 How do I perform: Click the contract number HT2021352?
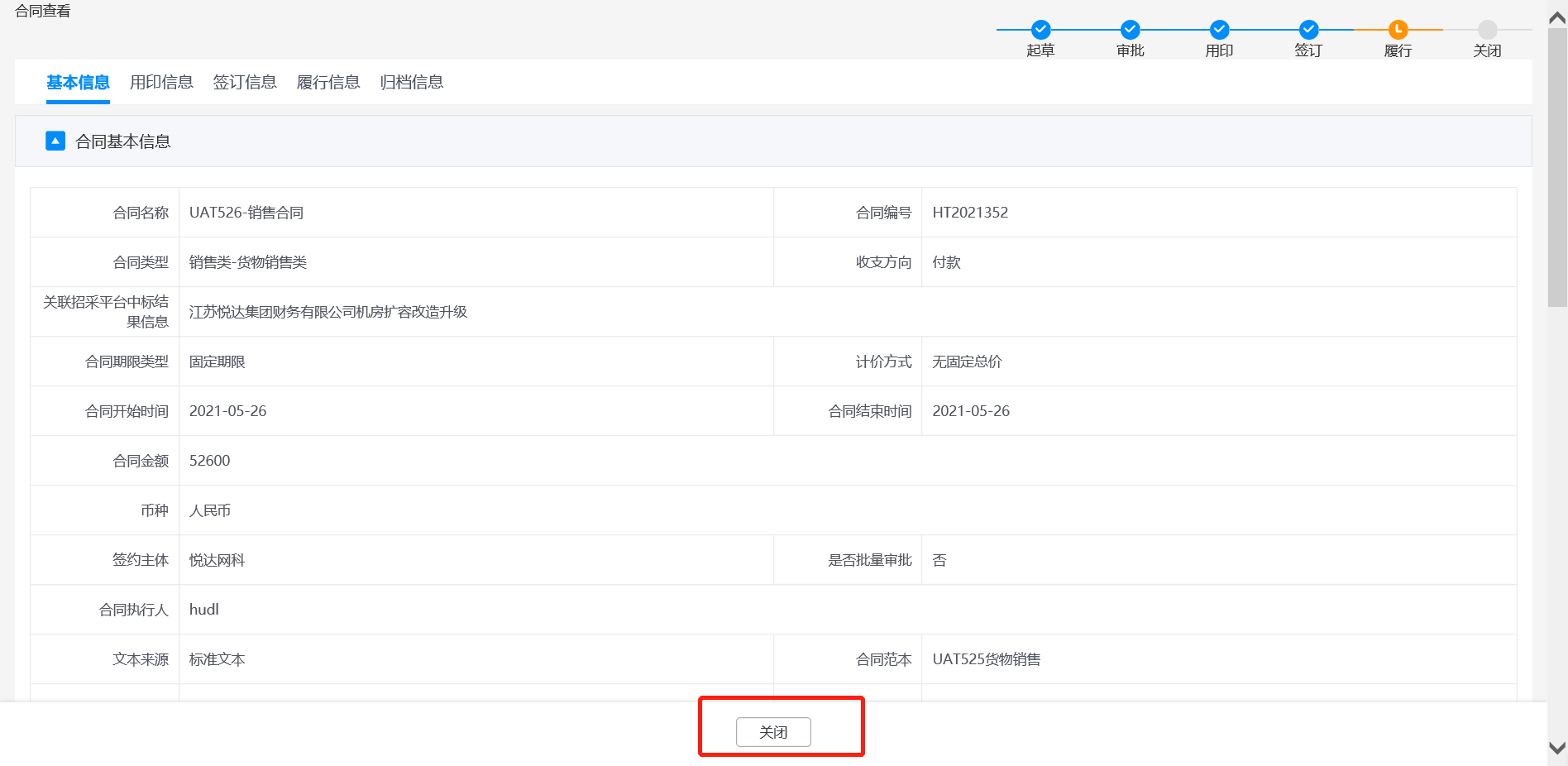click(970, 213)
